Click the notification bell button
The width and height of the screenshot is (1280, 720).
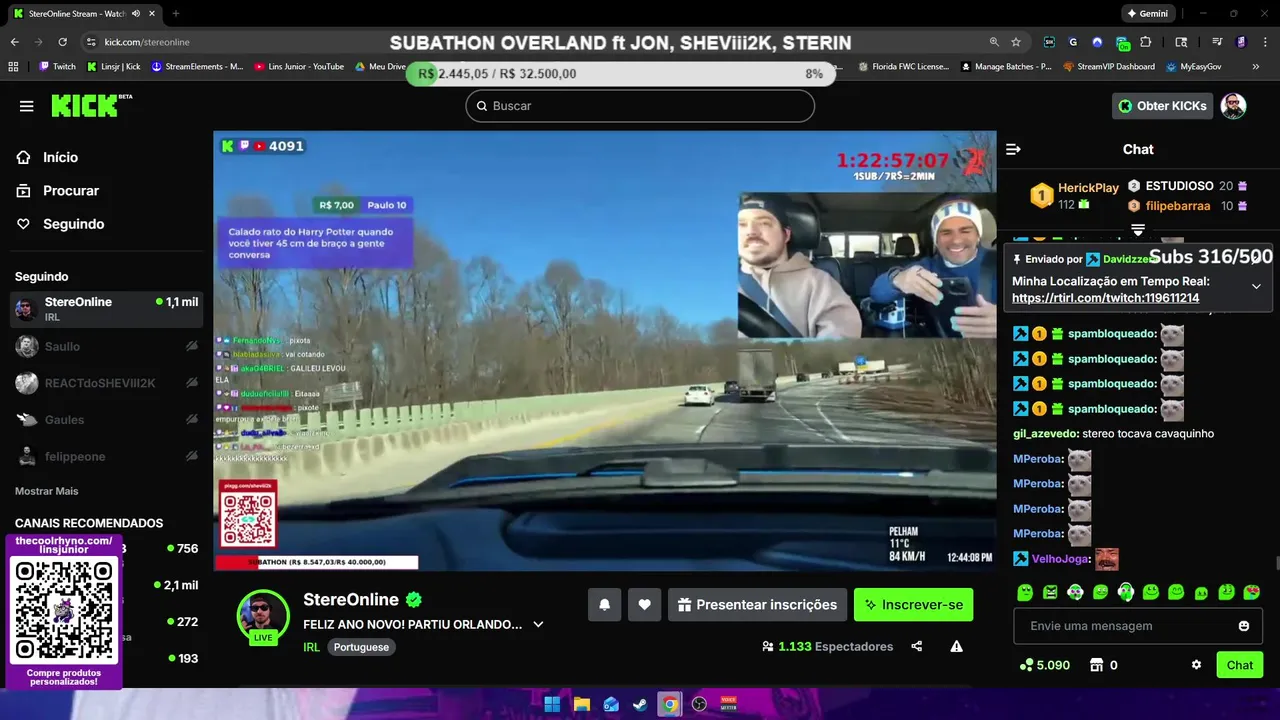coord(605,605)
